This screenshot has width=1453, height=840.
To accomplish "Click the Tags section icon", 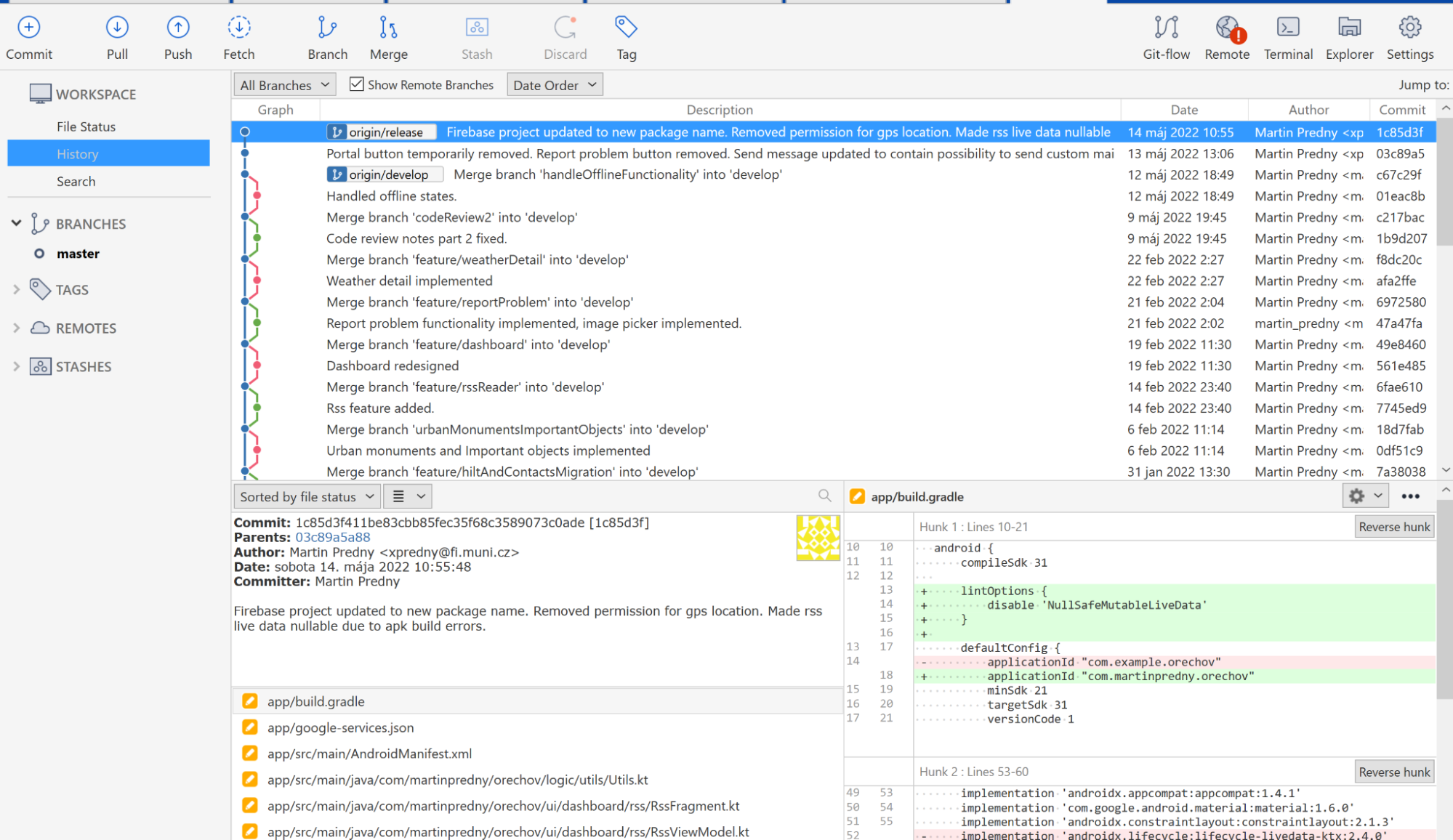I will click(x=40, y=289).
